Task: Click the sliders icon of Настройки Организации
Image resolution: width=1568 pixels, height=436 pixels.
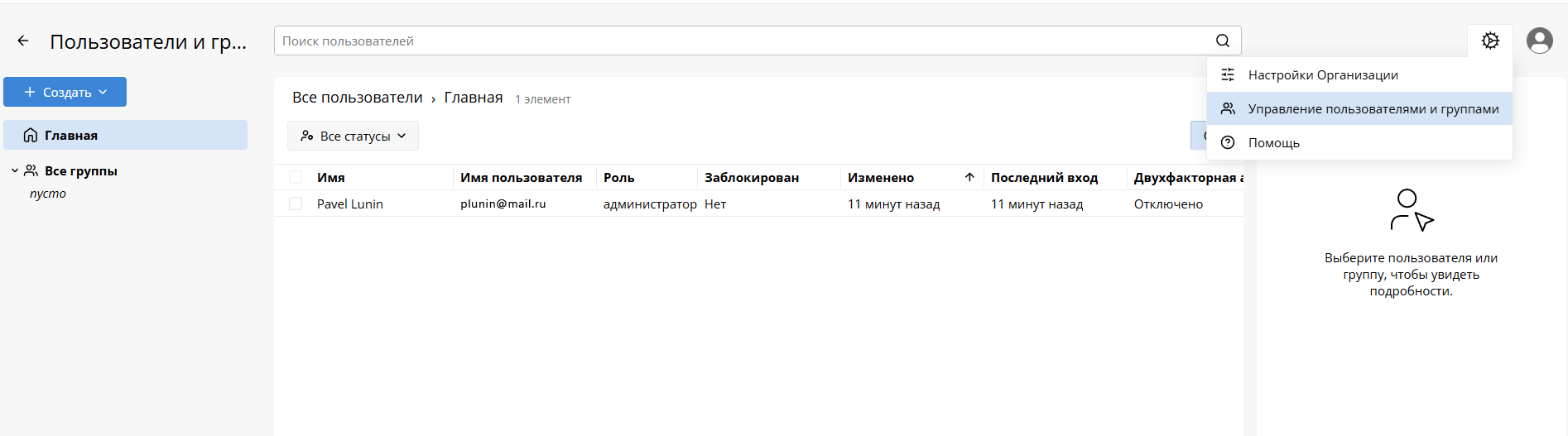Action: (x=1228, y=74)
